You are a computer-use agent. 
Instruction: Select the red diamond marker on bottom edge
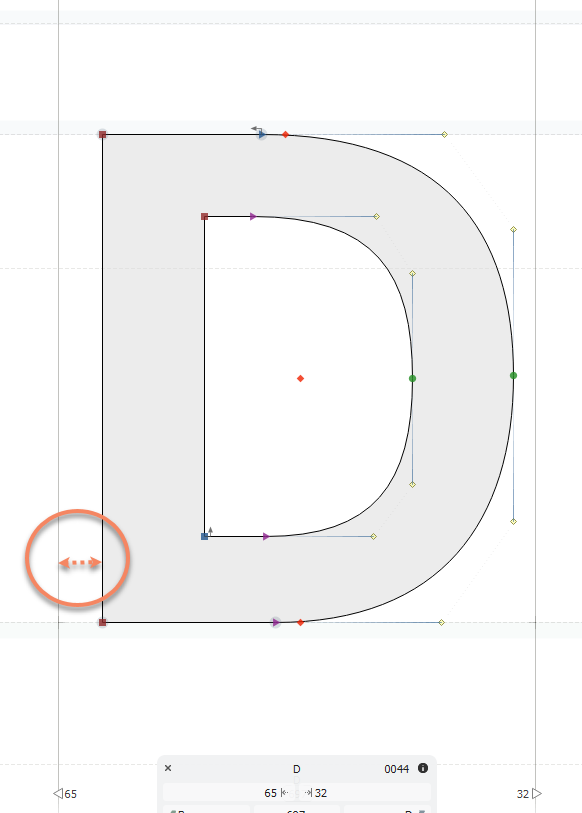pos(300,622)
